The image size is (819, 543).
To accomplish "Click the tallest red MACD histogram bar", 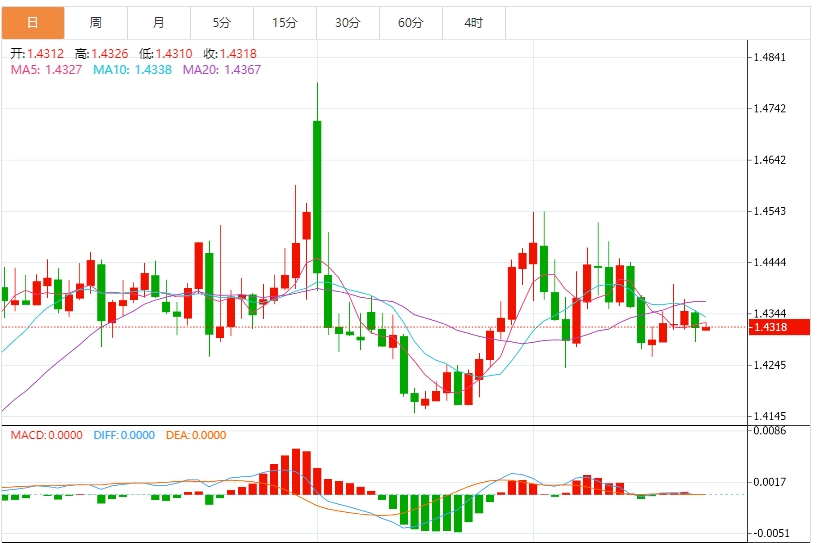I will point(296,471).
